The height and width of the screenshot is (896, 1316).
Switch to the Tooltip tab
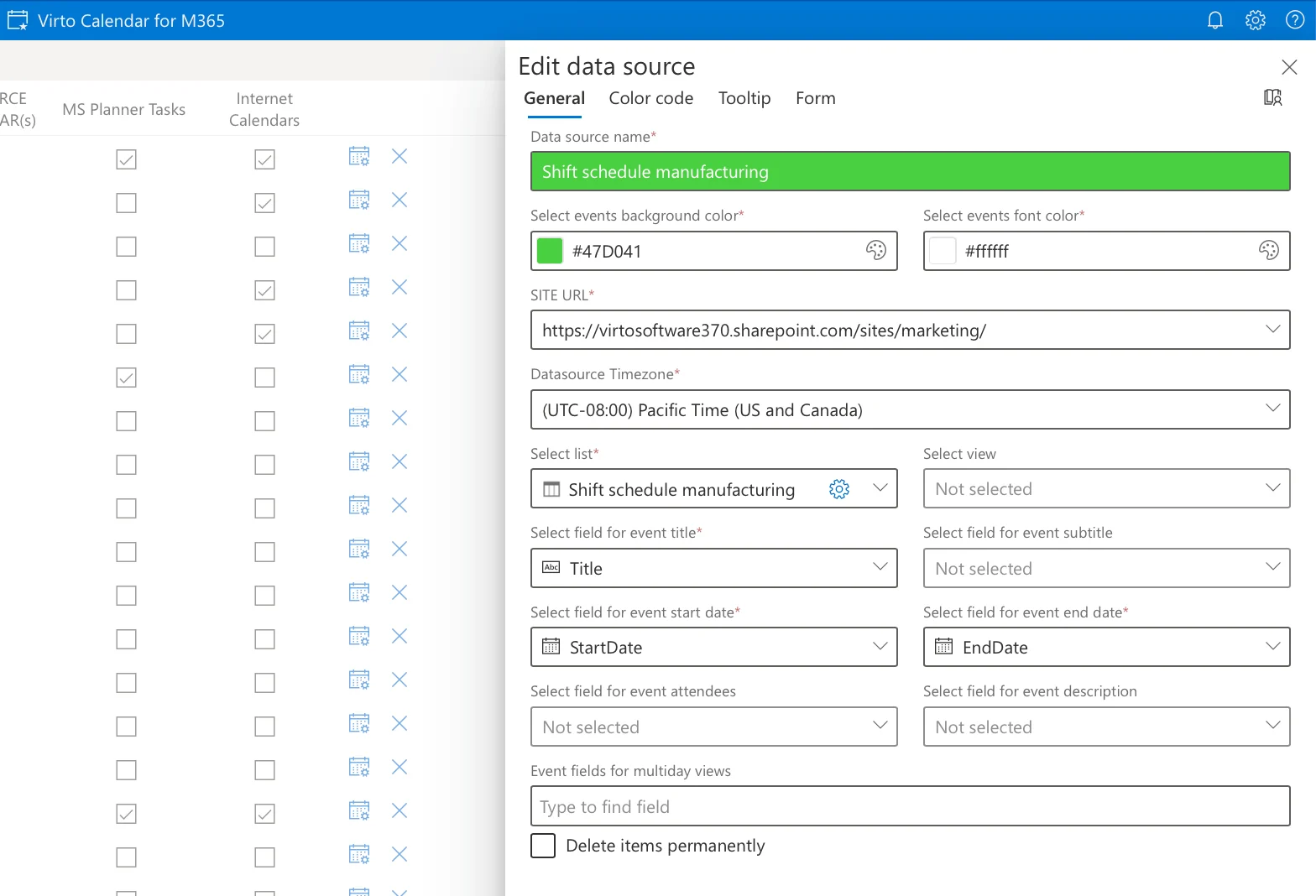coord(744,98)
